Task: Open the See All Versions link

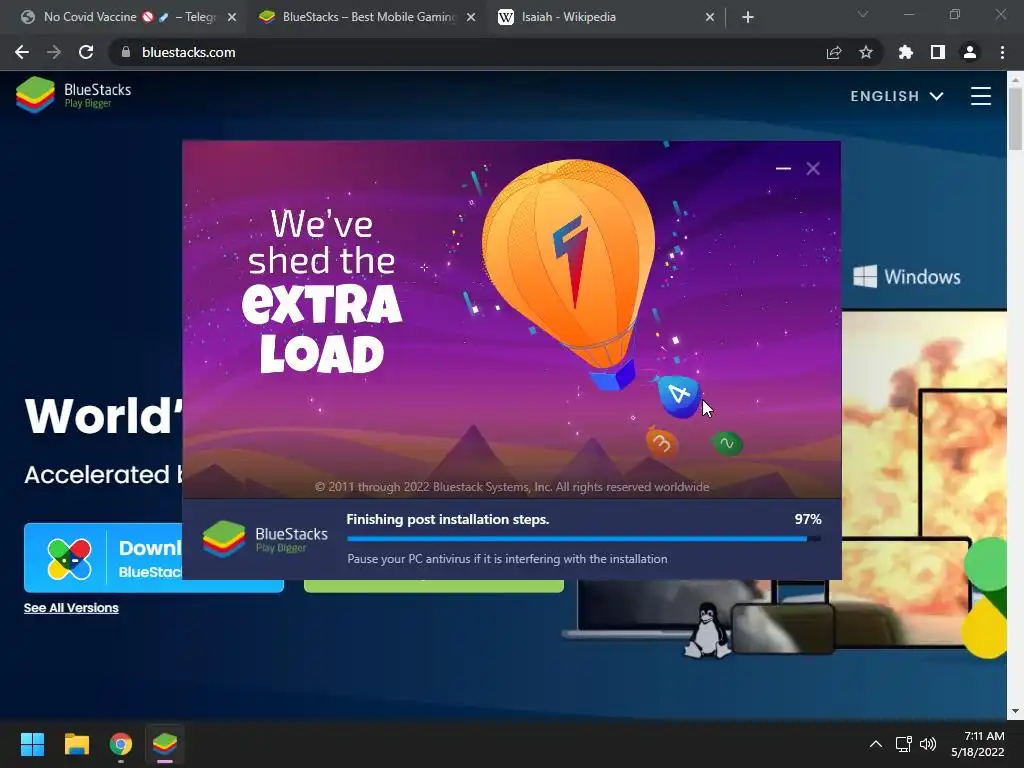Action: tap(71, 608)
